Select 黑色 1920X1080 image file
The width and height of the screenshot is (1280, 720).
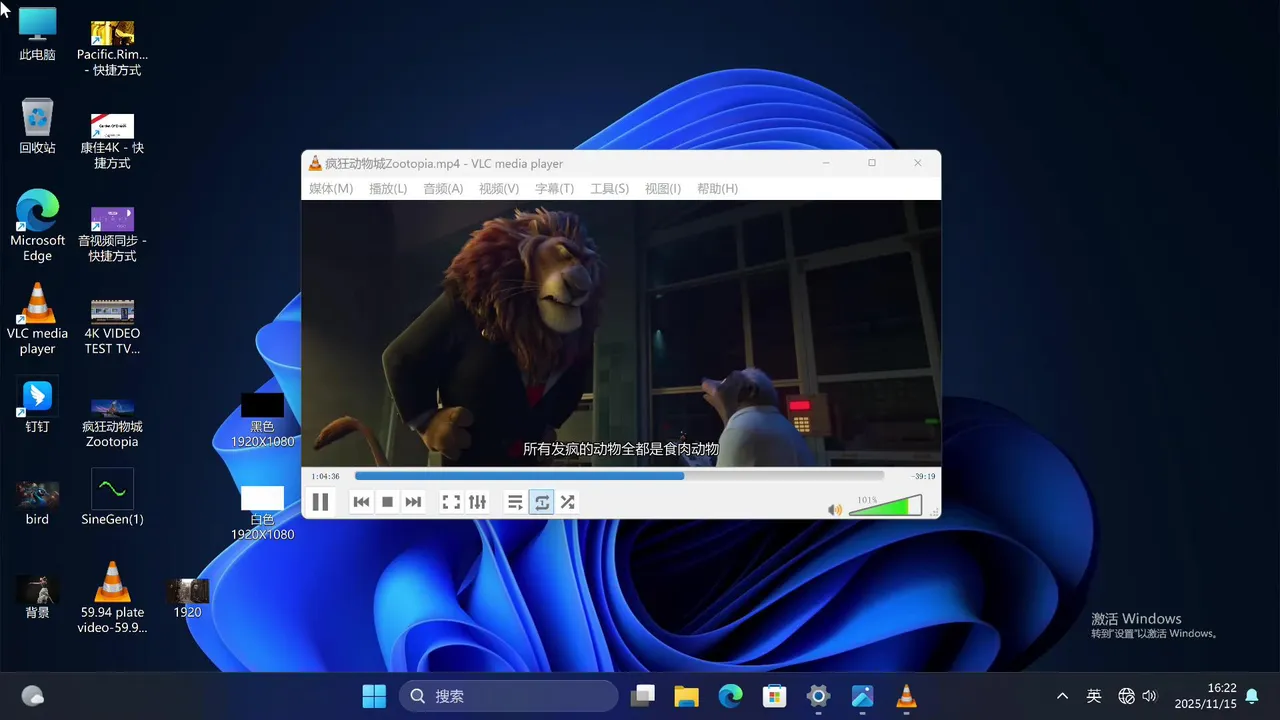(x=262, y=420)
